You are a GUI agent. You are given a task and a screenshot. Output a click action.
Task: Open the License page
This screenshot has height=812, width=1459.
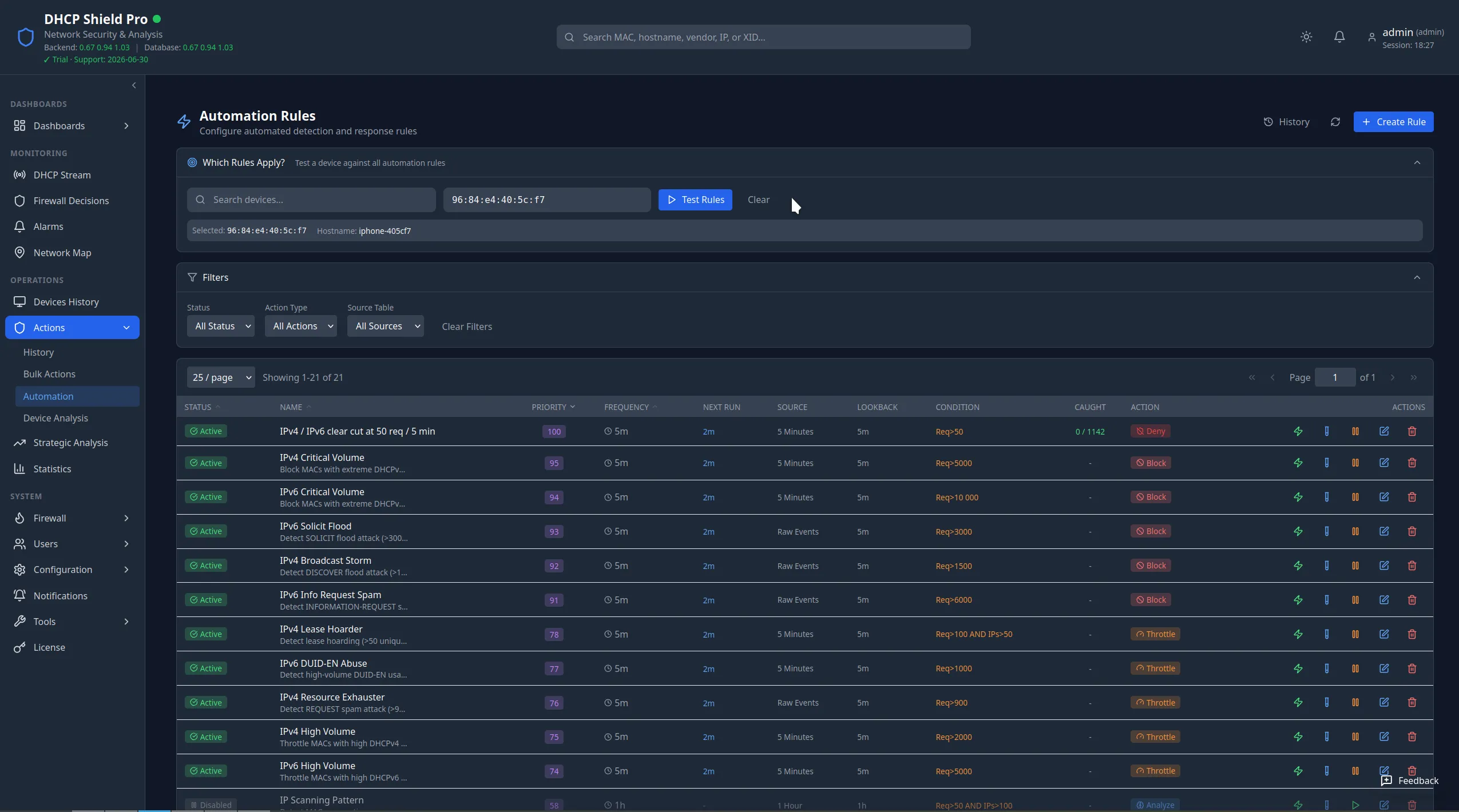click(x=72, y=647)
